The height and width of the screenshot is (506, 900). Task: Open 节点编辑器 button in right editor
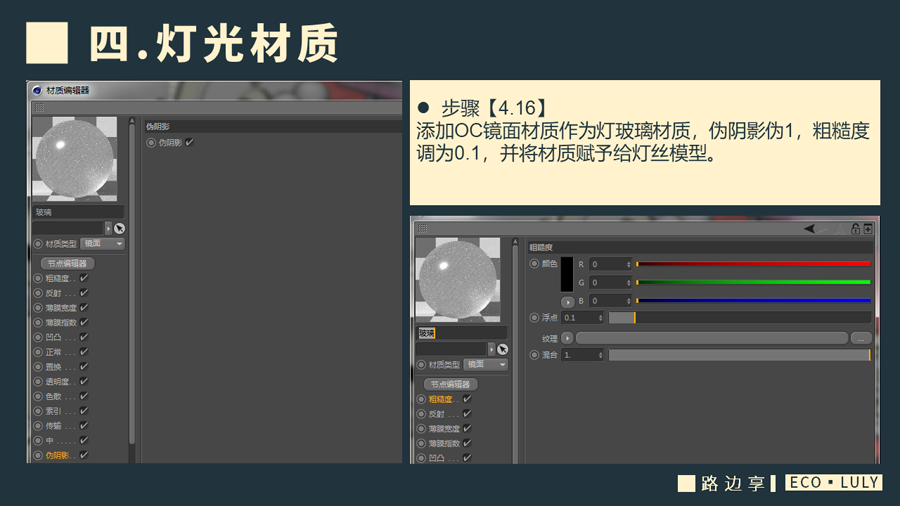coord(451,384)
